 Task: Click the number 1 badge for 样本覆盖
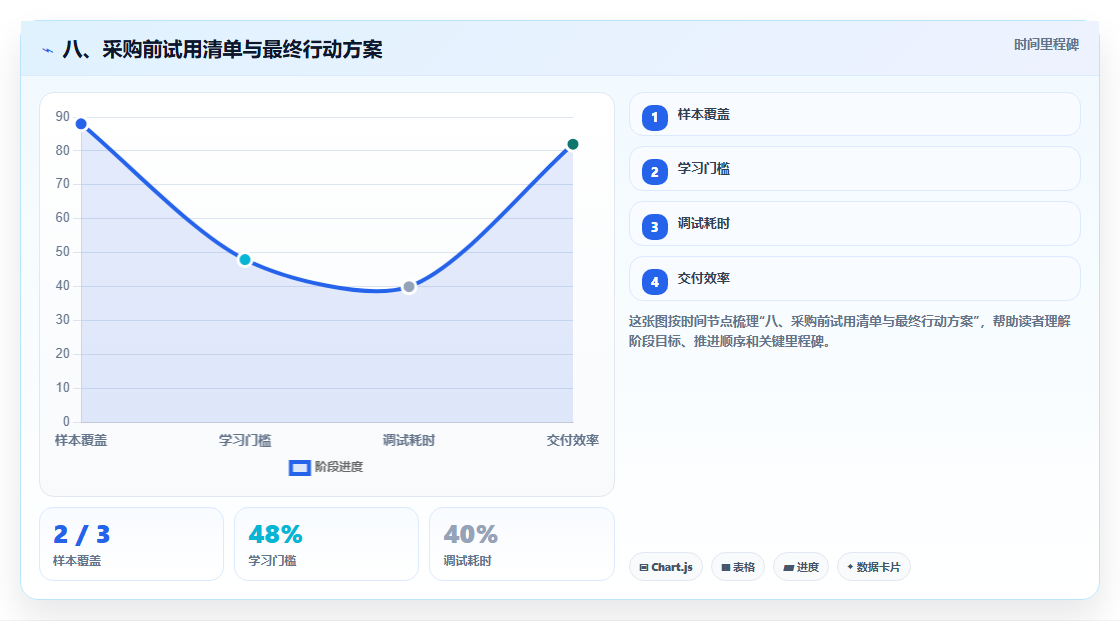click(x=654, y=117)
